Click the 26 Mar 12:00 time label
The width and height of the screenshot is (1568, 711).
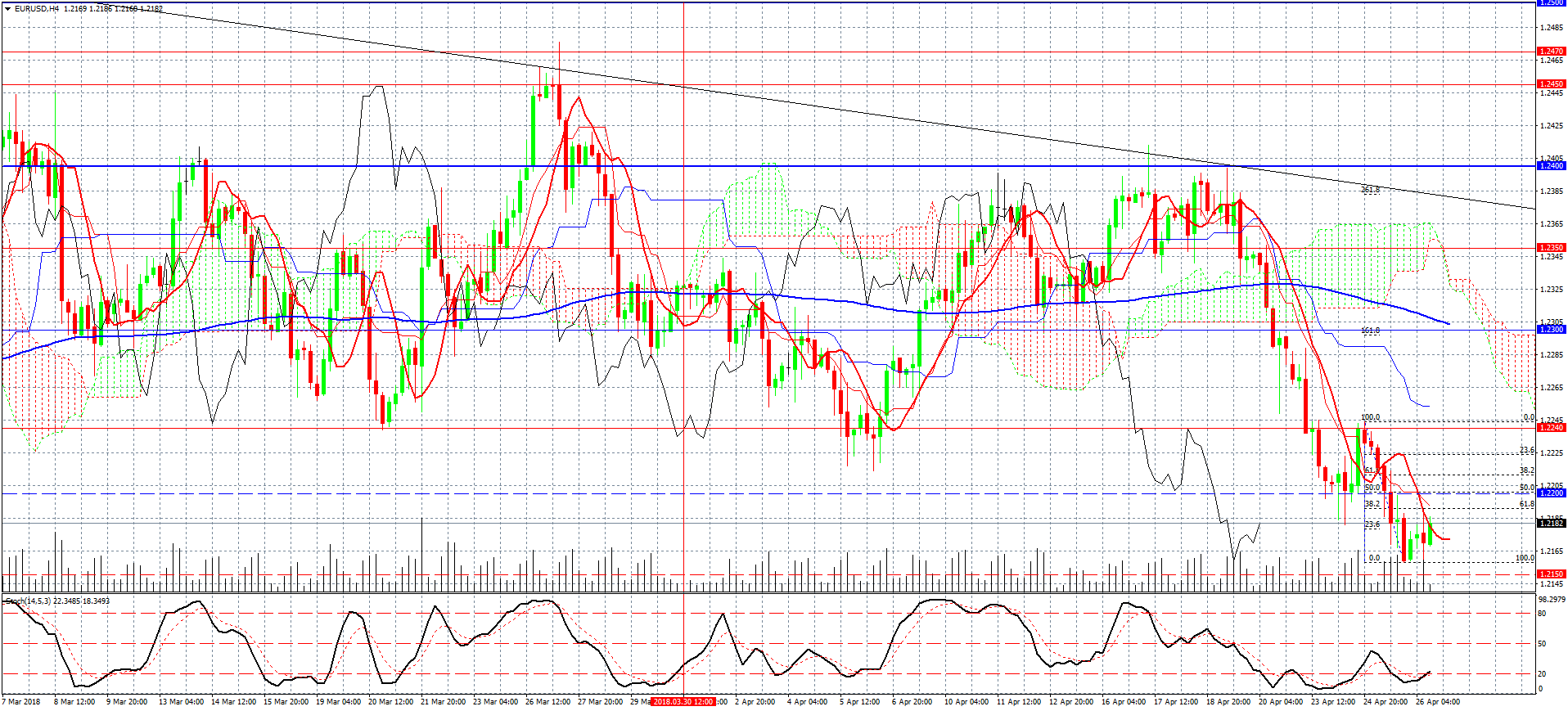click(x=547, y=702)
